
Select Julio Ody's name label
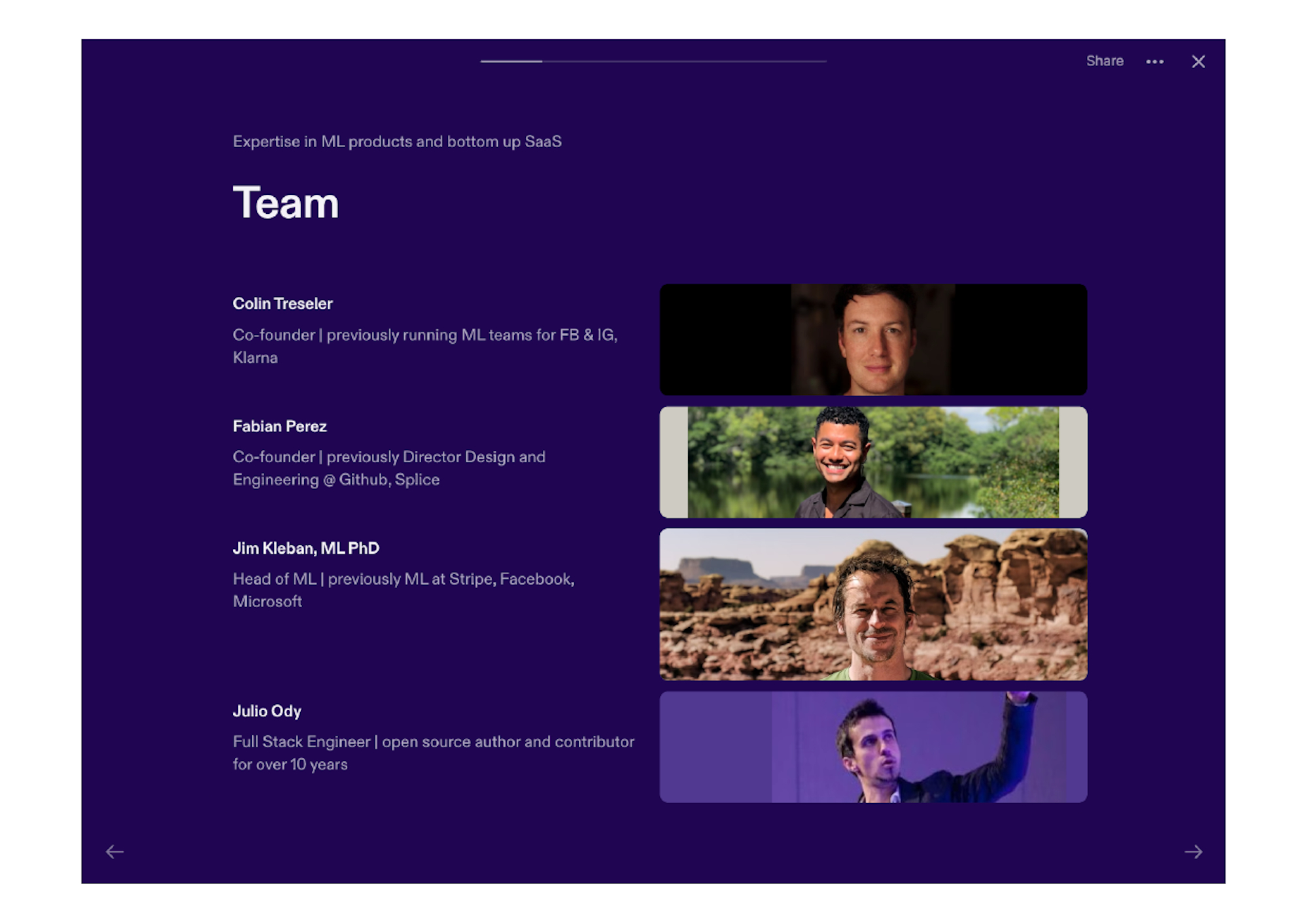coord(266,711)
